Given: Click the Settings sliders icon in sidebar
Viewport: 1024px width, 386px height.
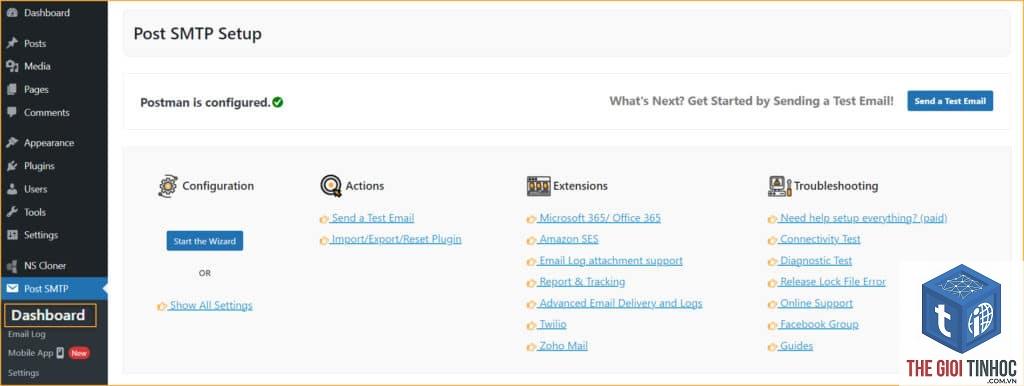Looking at the screenshot, I should (x=11, y=234).
